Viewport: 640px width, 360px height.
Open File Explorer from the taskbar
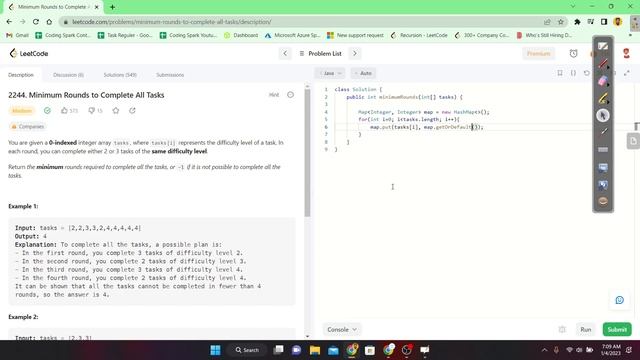315,350
